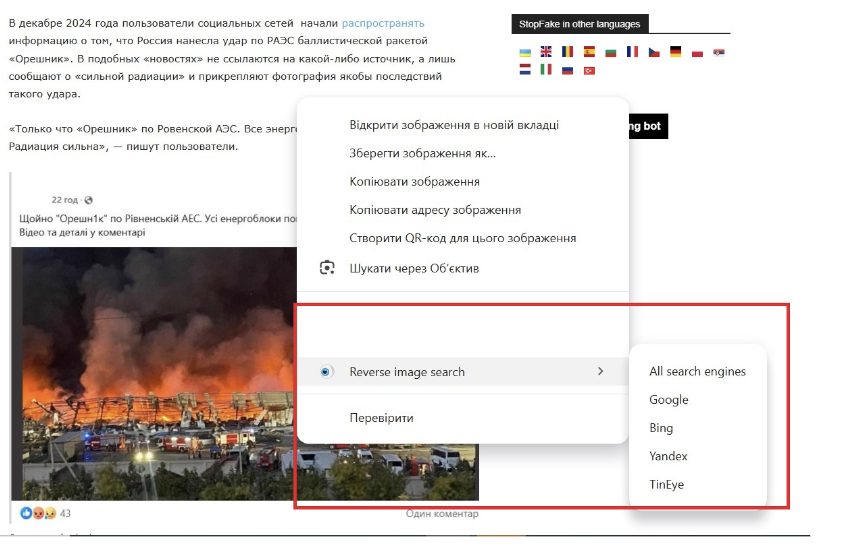Viewport: 858px width, 560px height.
Task: Expand the Reverse image search submenu arrow
Action: [x=600, y=372]
